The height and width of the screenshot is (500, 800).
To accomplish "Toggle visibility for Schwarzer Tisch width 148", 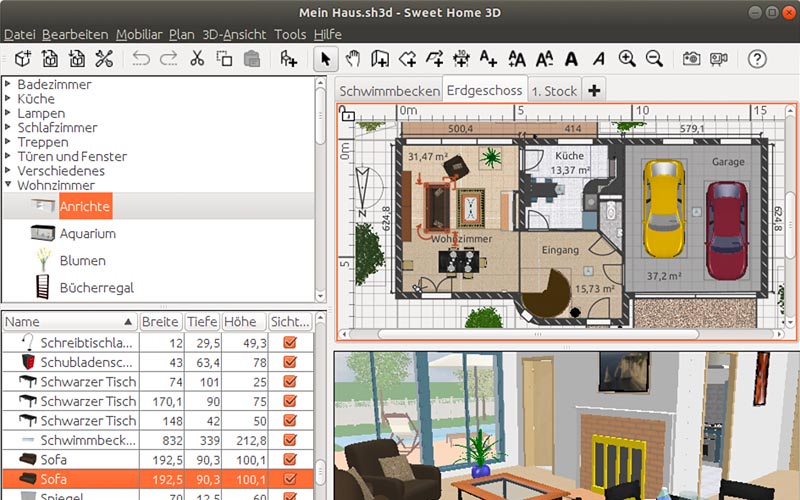I will 290,420.
